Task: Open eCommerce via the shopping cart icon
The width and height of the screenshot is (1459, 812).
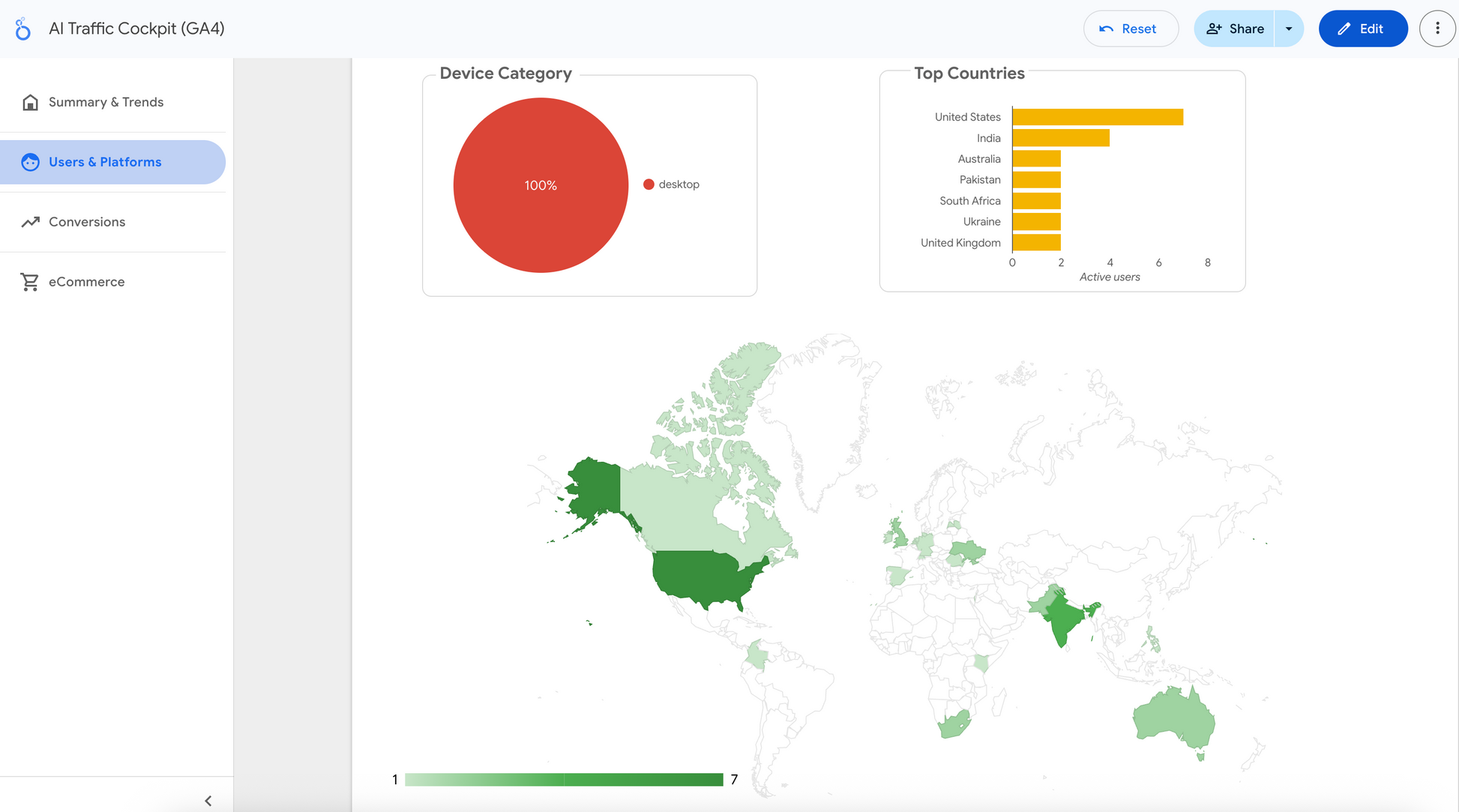Action: pos(30,282)
